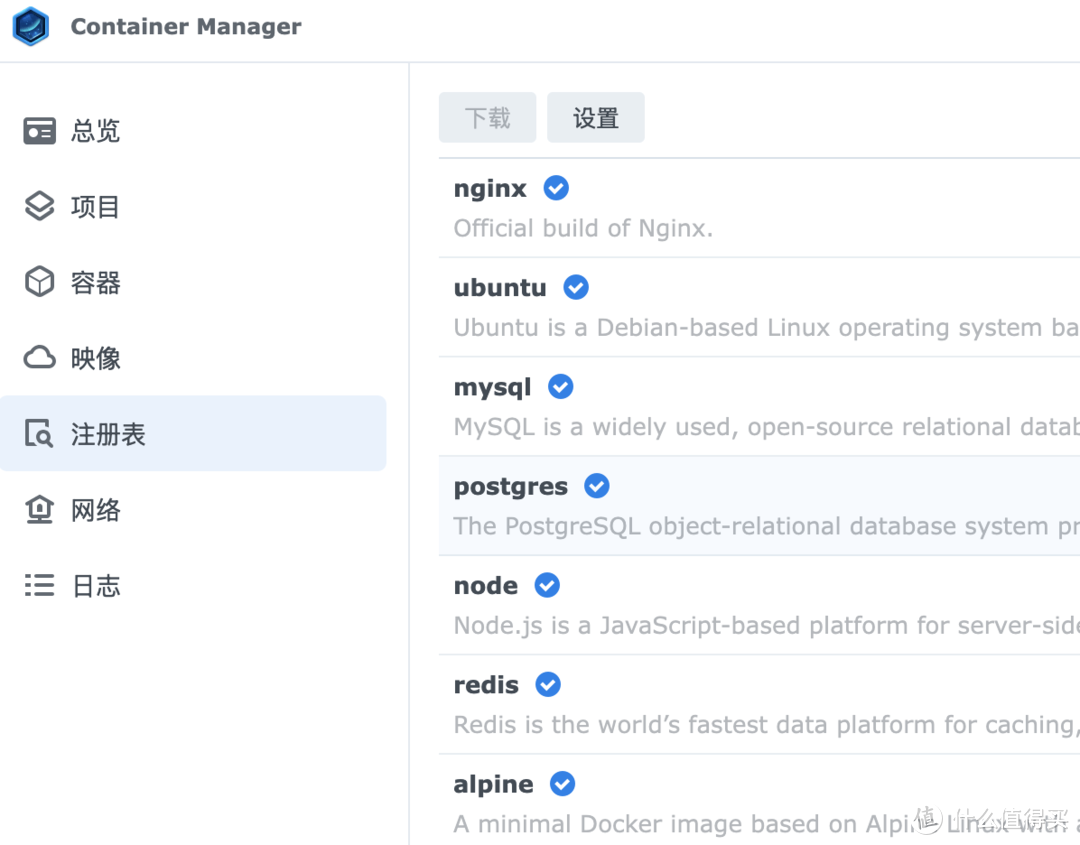
Task: Open the 设置 settings button
Action: tap(596, 117)
